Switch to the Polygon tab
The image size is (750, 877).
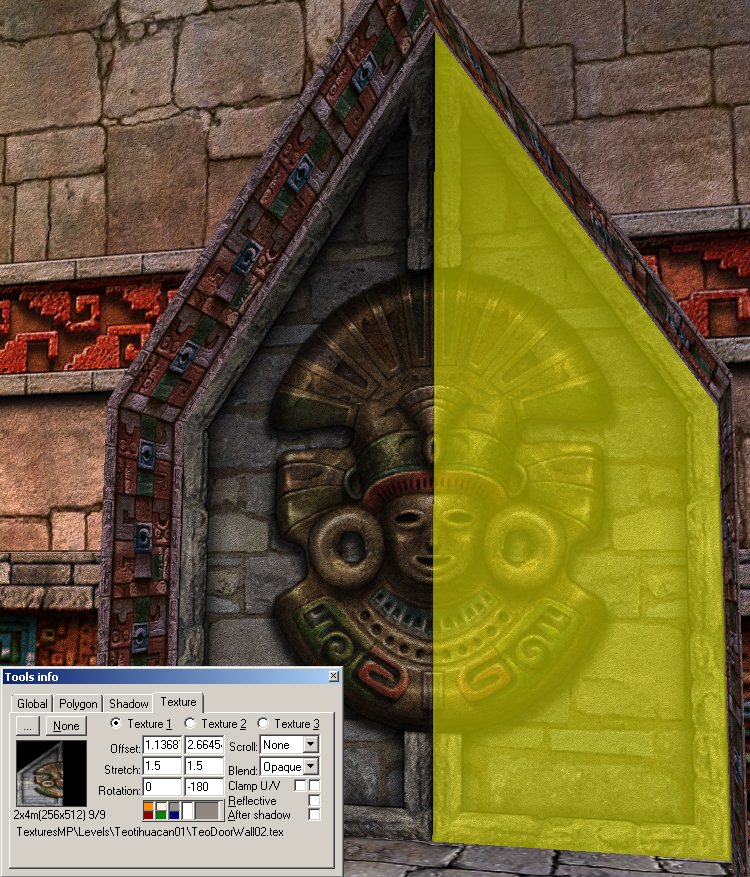pos(78,703)
